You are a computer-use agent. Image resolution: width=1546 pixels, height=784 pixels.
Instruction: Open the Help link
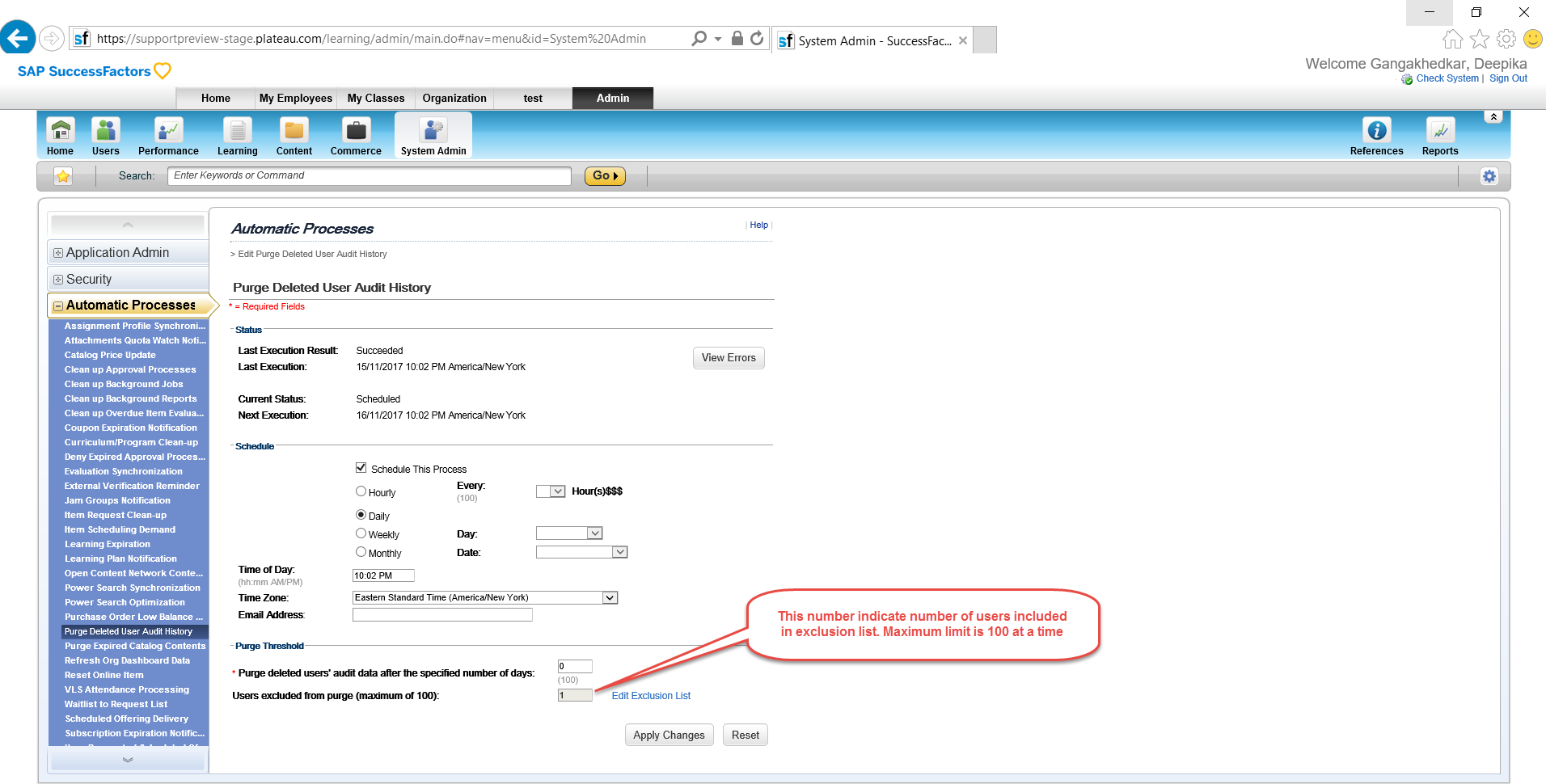(758, 226)
